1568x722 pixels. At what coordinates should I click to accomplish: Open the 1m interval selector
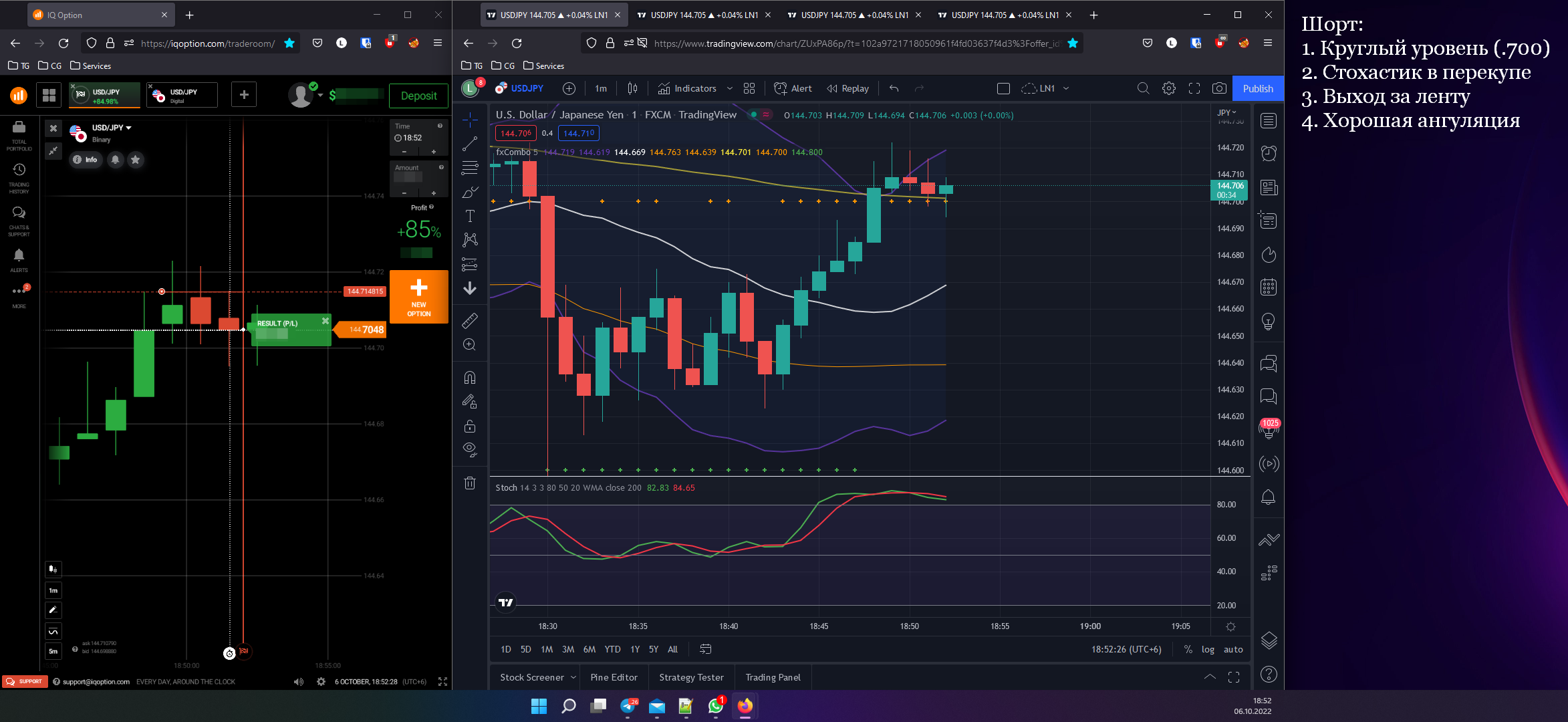pos(601,88)
